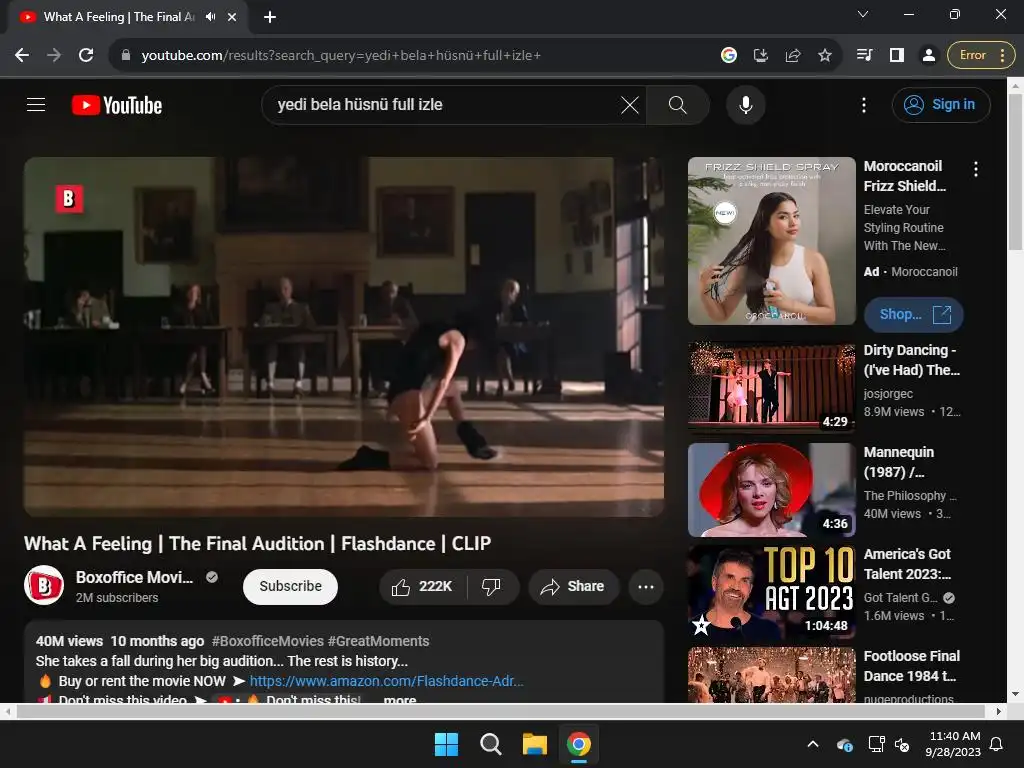This screenshot has width=1024, height=768.
Task: Expand description with ...more
Action: 400,699
